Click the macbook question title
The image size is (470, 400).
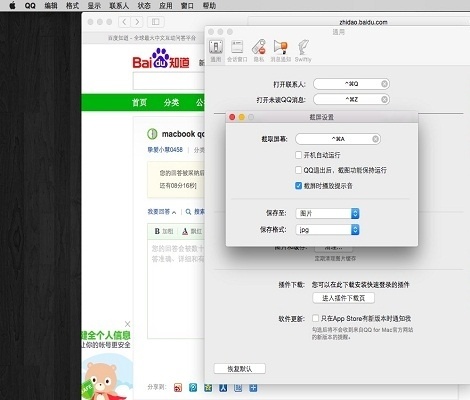tap(183, 134)
